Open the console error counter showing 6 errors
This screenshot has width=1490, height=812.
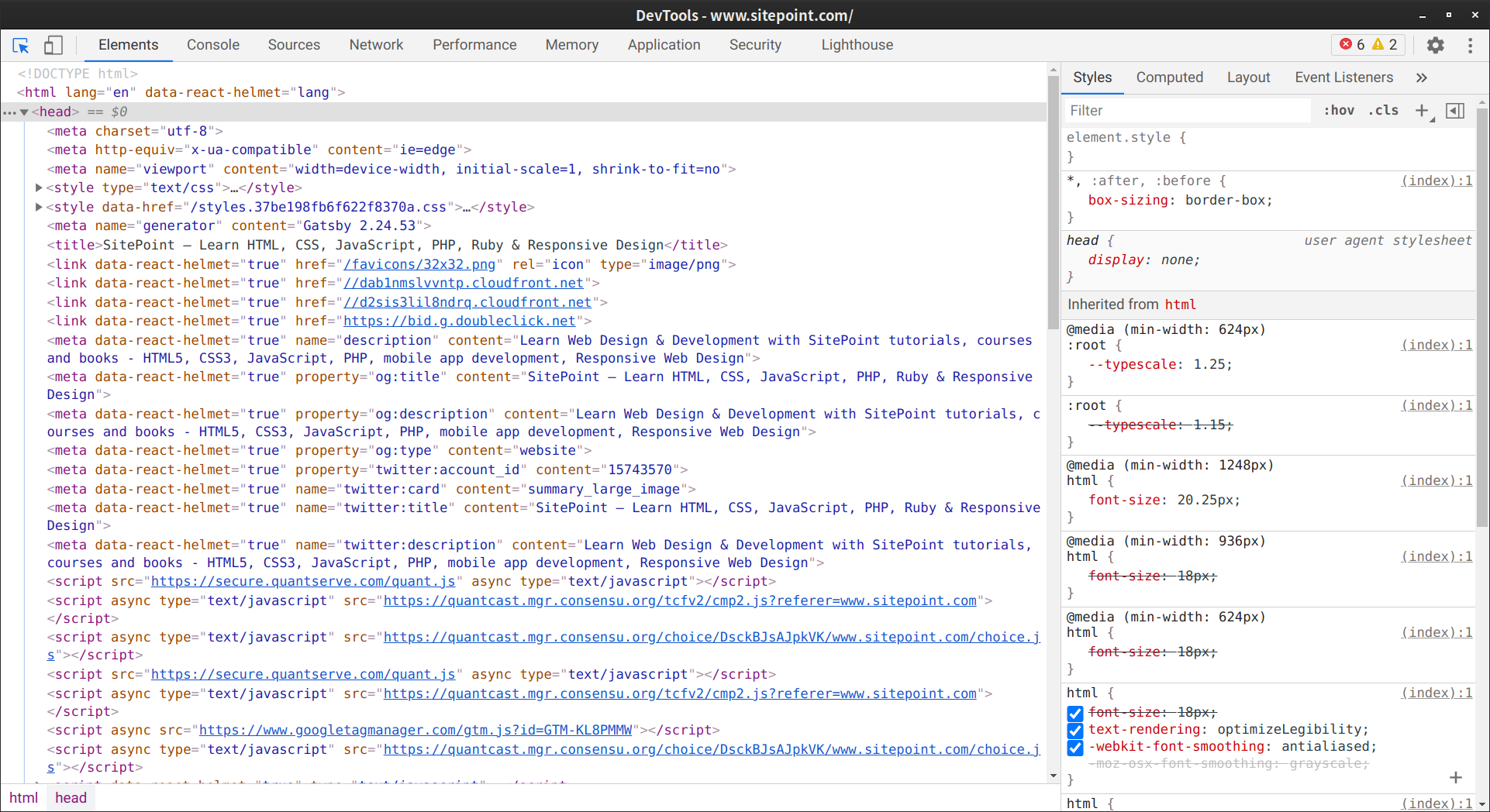click(x=1351, y=44)
